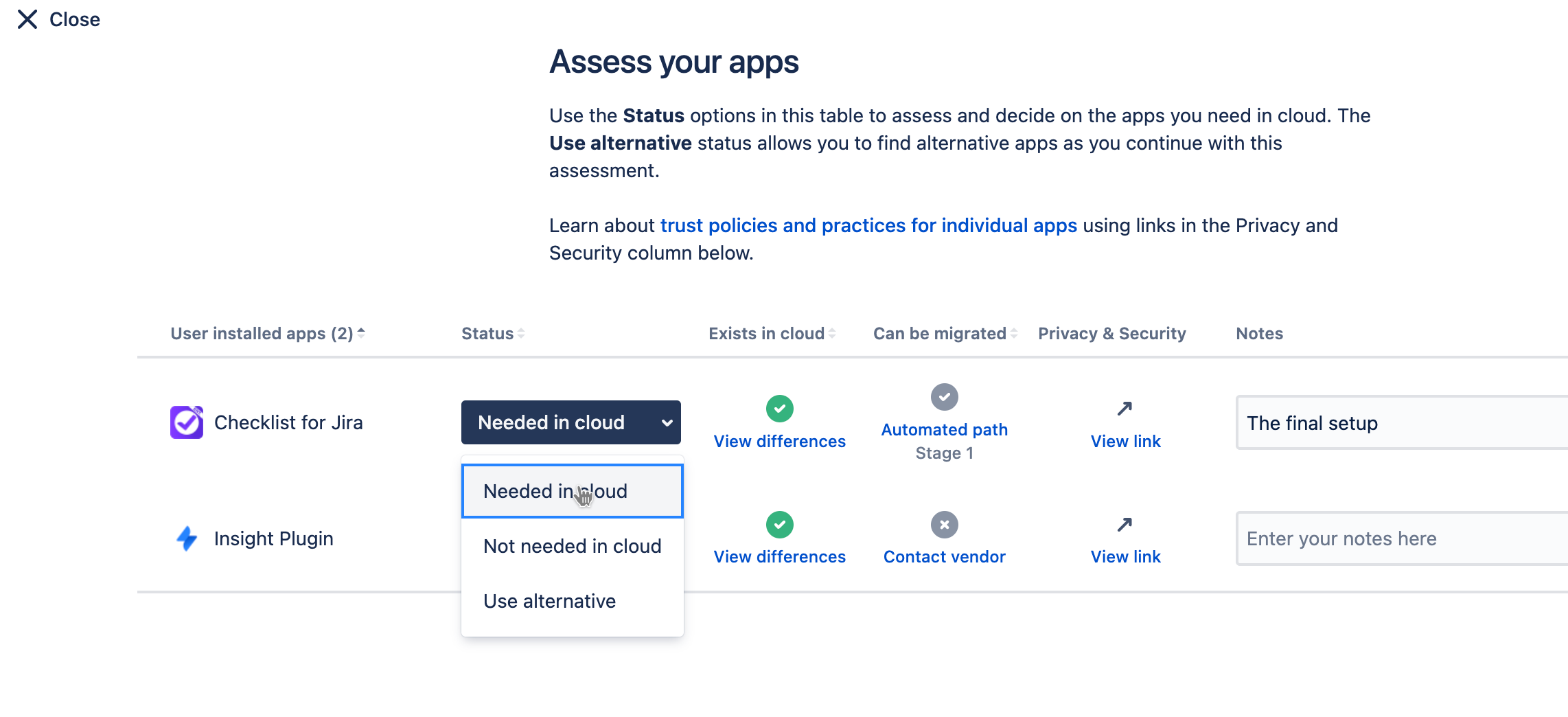Click external link arrow for Checklist for Jira
This screenshot has height=717, width=1568.
click(1125, 409)
